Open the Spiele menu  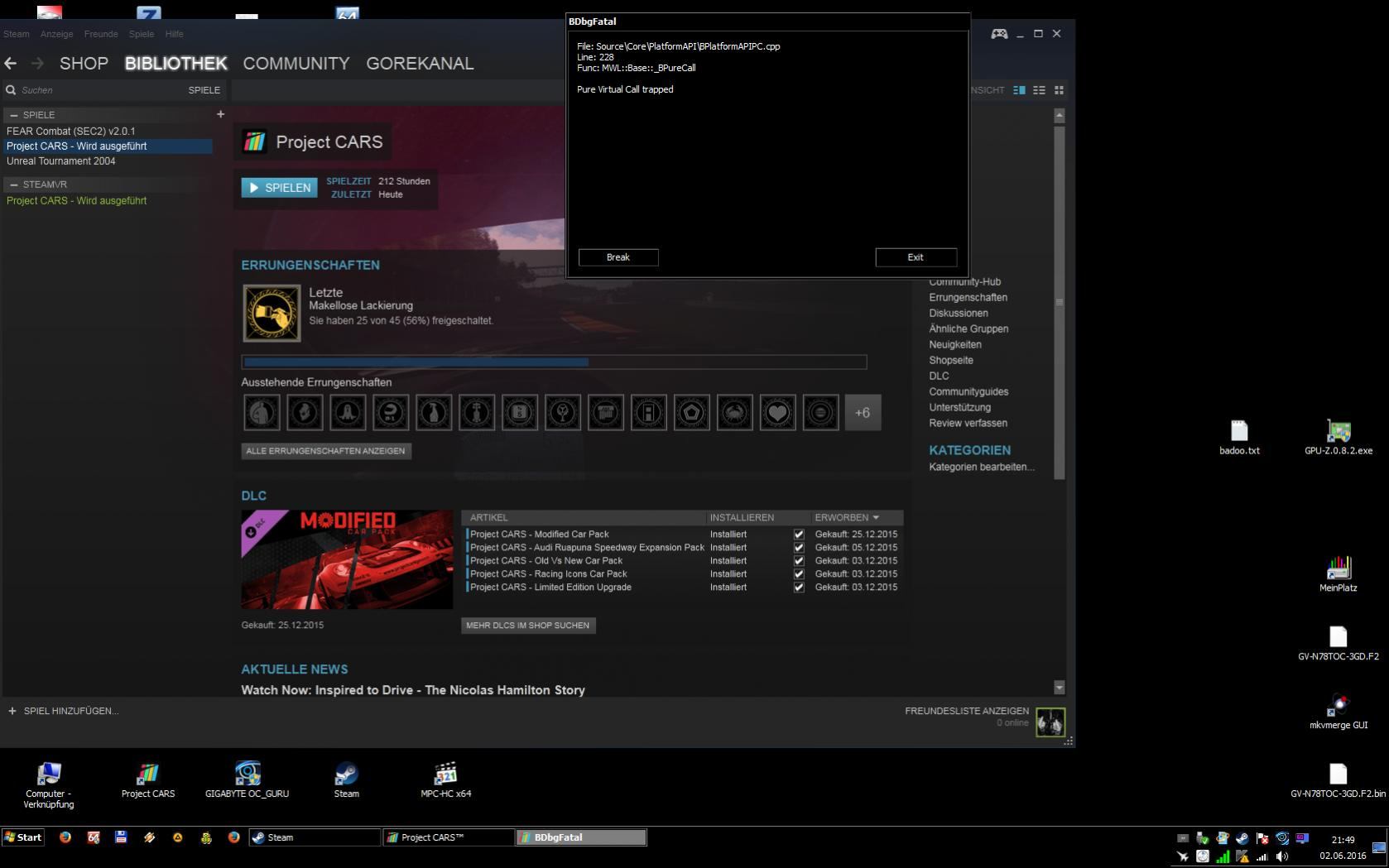(142, 34)
